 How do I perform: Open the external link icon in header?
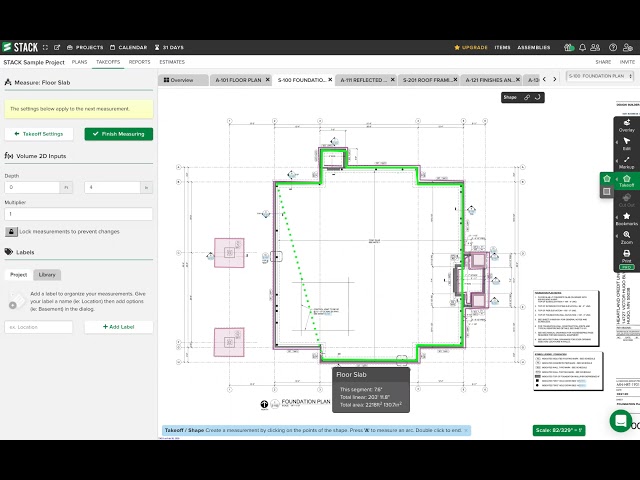tap(57, 47)
